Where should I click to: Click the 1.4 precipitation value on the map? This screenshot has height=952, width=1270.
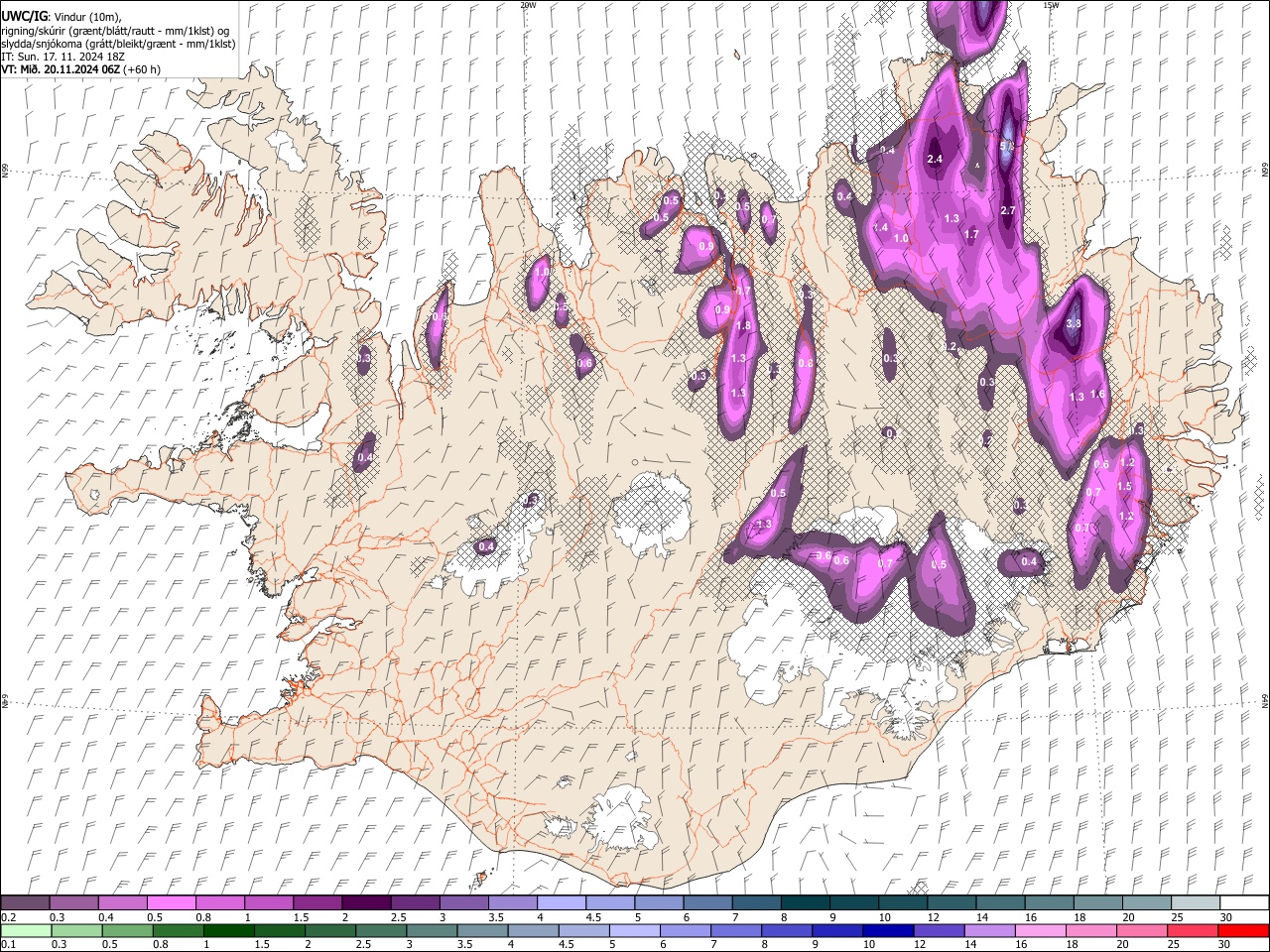point(880,227)
